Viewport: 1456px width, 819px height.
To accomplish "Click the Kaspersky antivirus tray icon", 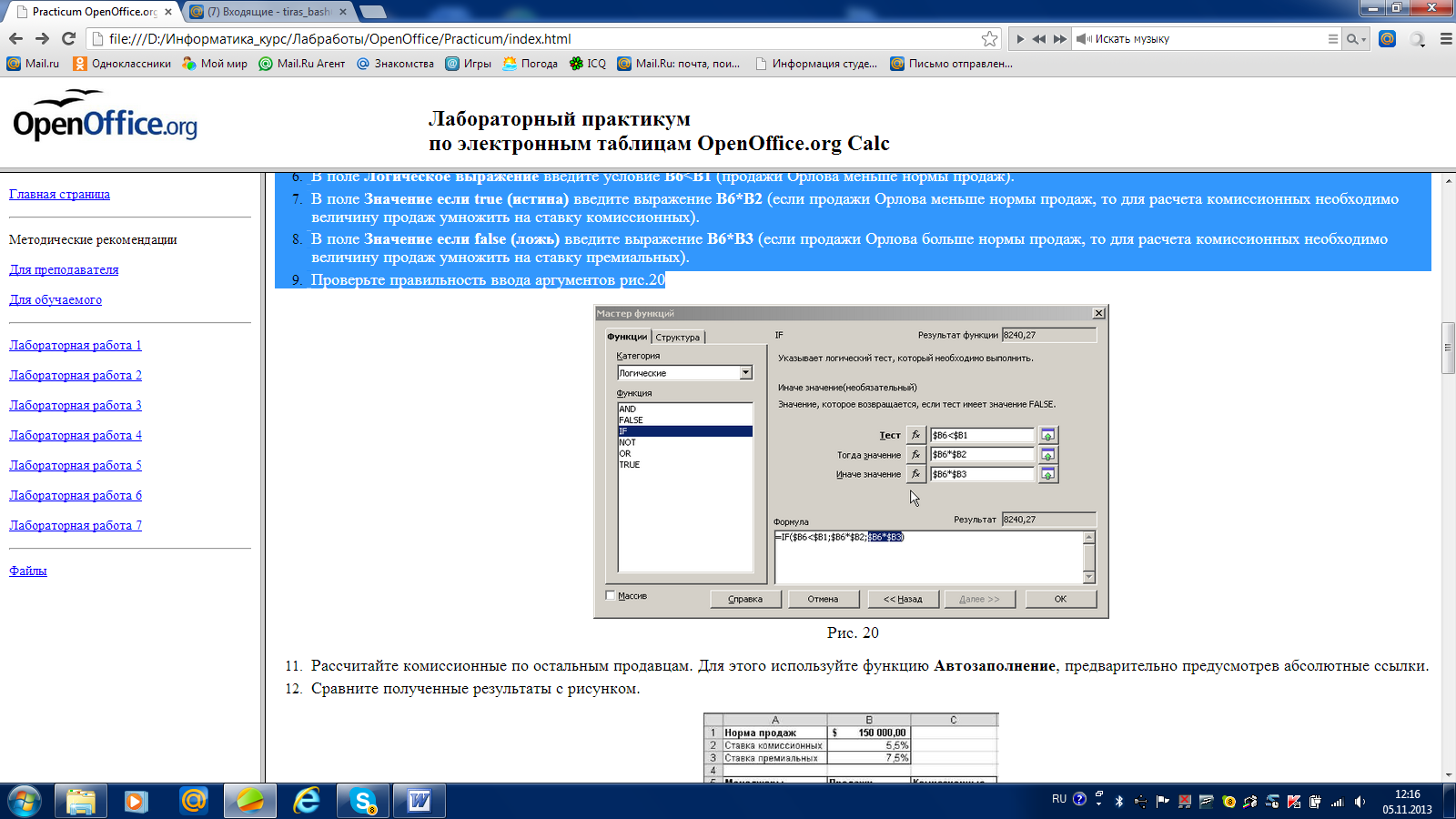I will pyautogui.click(x=1293, y=802).
